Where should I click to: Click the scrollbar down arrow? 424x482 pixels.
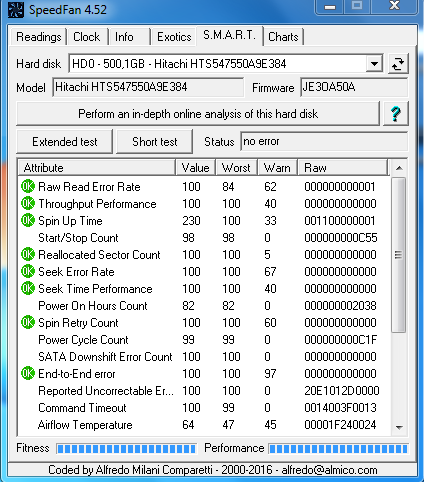point(399,427)
